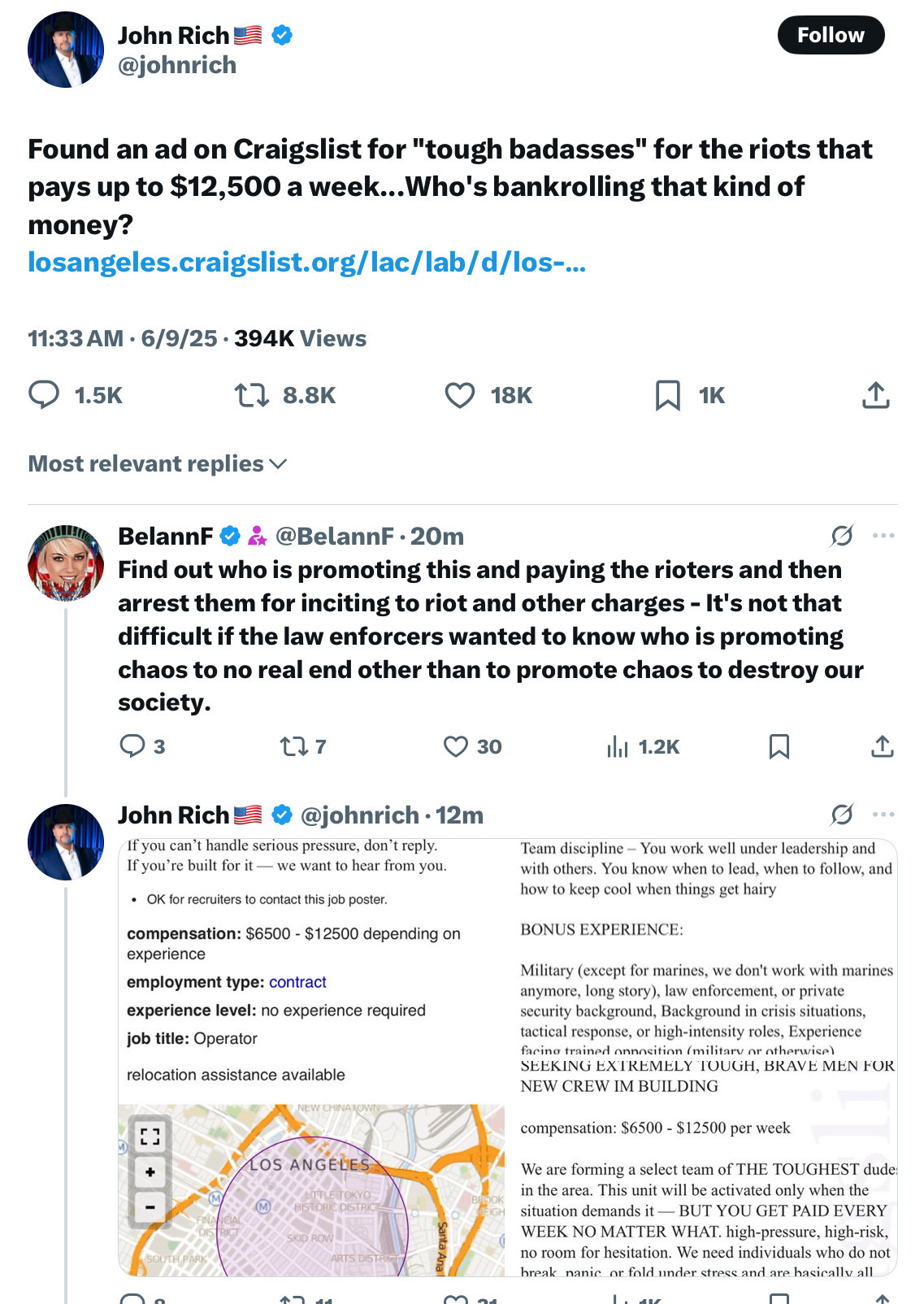Open BelannF's profile picture
This screenshot has height=1304, width=924.
coord(66,563)
